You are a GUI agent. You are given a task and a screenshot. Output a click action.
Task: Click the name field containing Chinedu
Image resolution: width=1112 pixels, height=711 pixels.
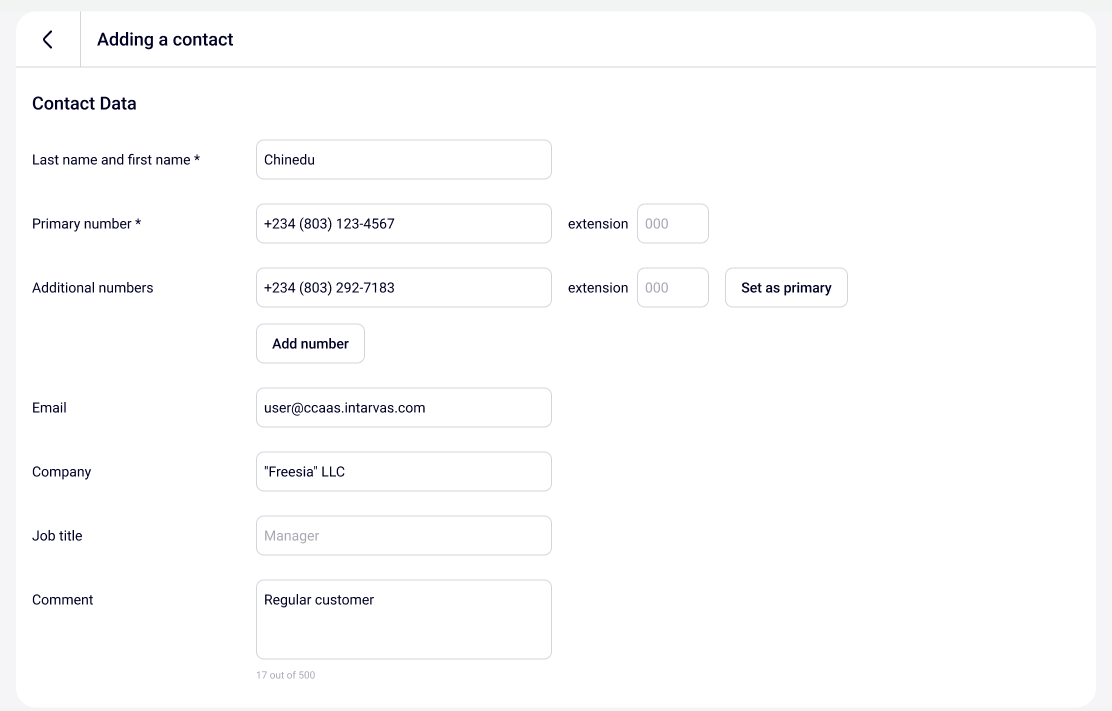(403, 160)
